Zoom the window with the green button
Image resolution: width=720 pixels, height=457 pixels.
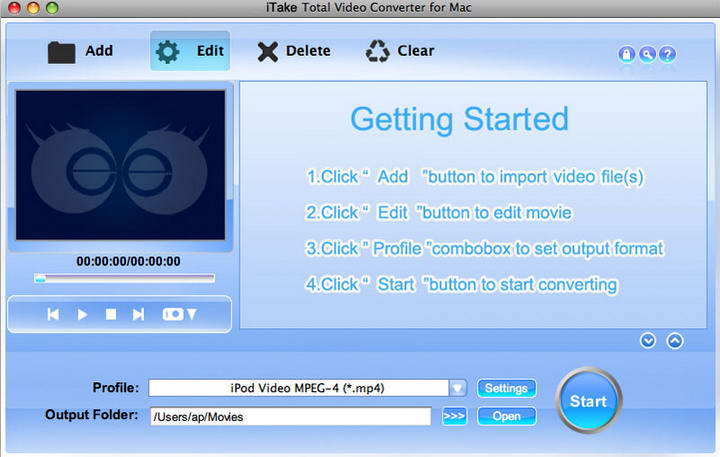[x=52, y=7]
